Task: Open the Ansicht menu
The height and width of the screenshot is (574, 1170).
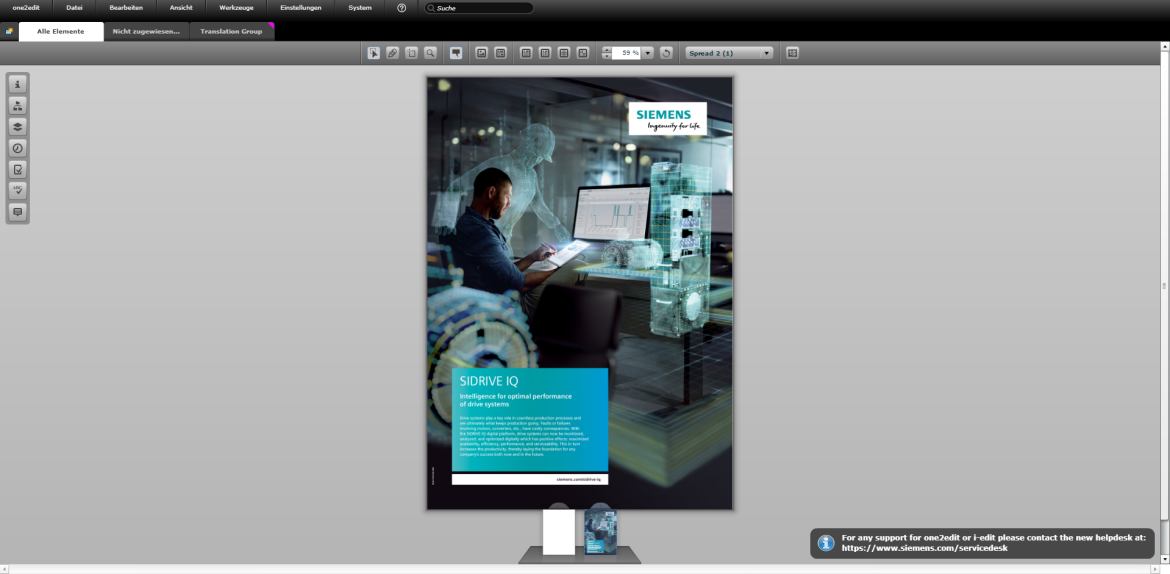Action: tap(181, 7)
